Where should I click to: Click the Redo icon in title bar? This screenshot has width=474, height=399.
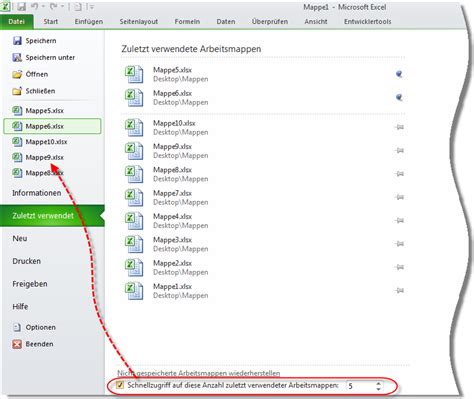(53, 6)
